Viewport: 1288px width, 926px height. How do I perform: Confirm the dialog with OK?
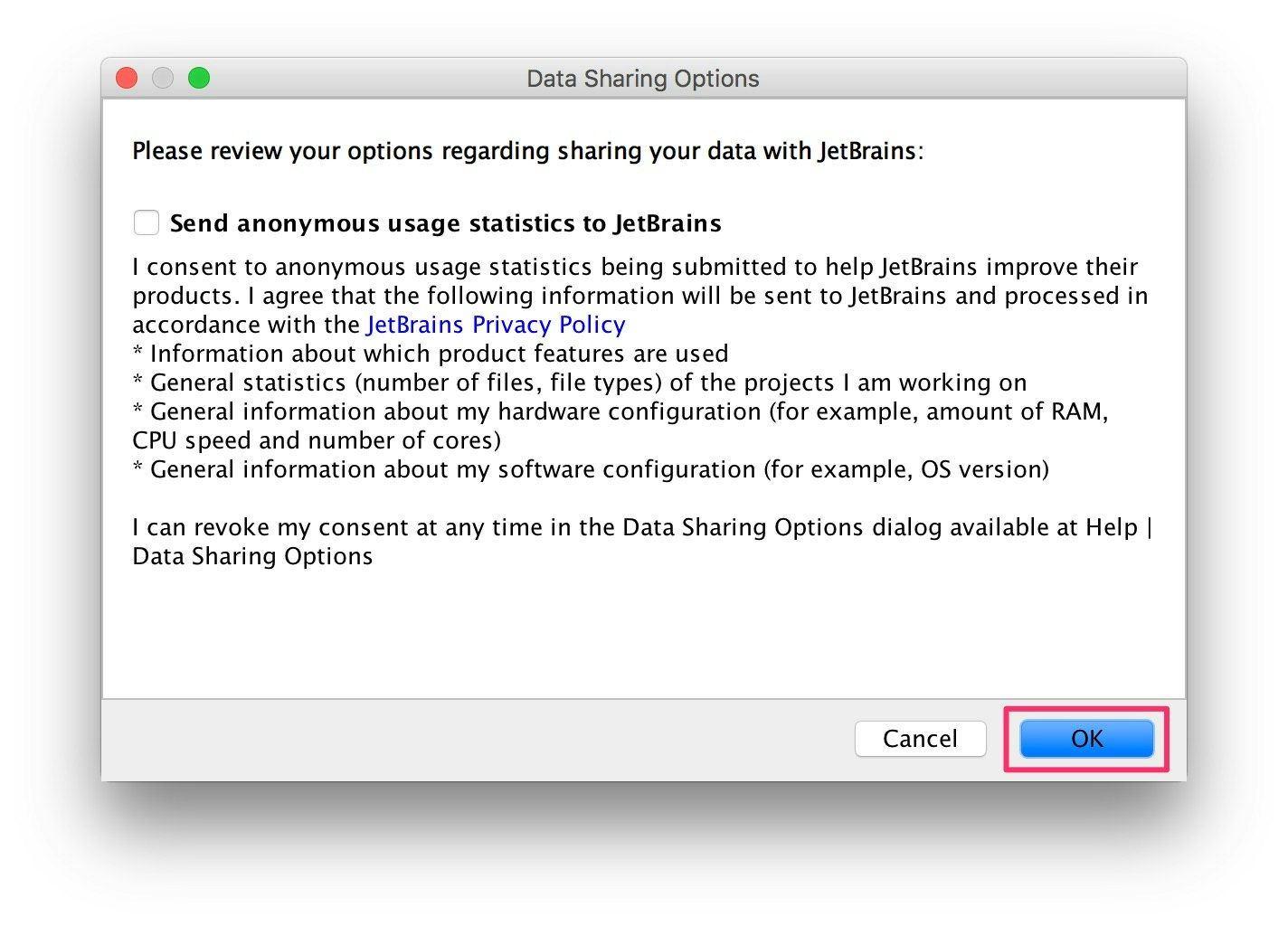[x=1086, y=739]
